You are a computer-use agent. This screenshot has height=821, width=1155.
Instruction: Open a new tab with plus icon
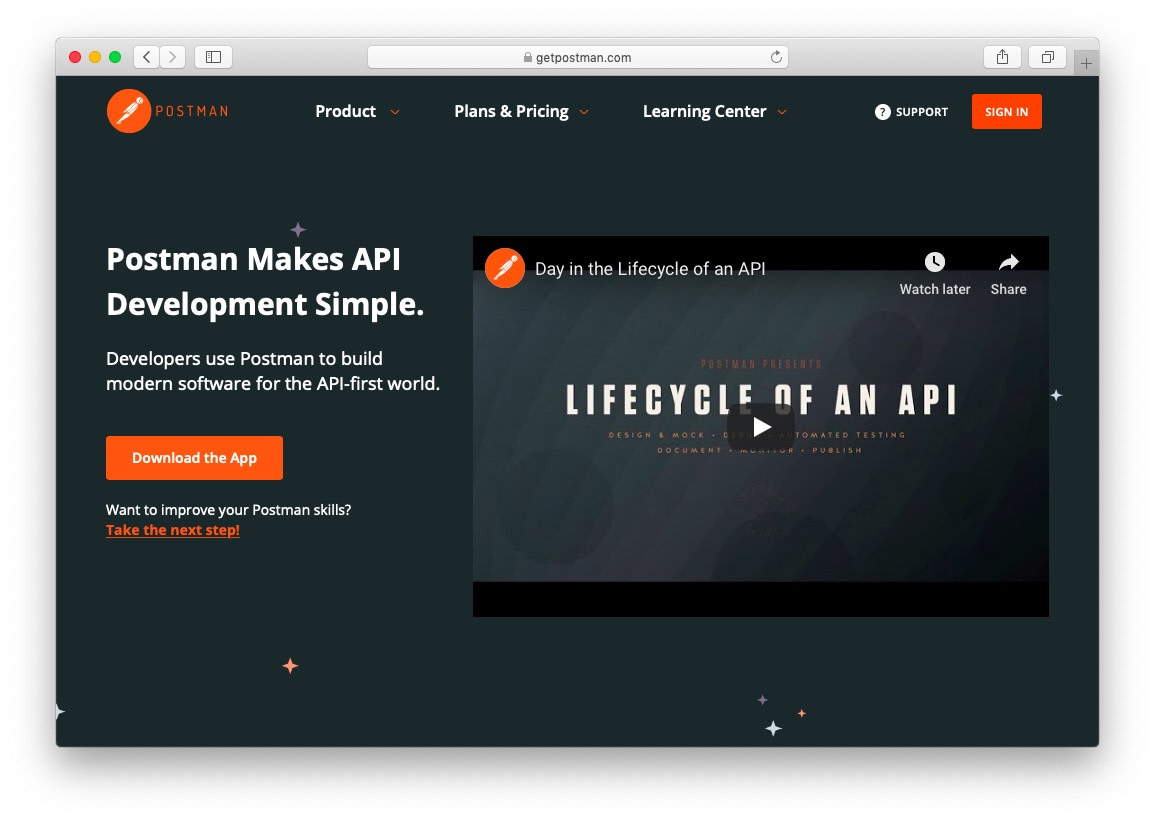click(1086, 63)
